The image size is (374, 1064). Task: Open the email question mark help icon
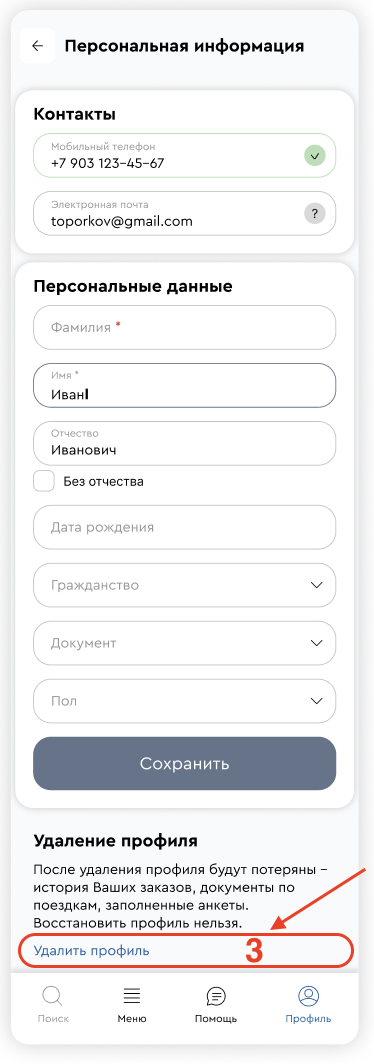(x=314, y=214)
